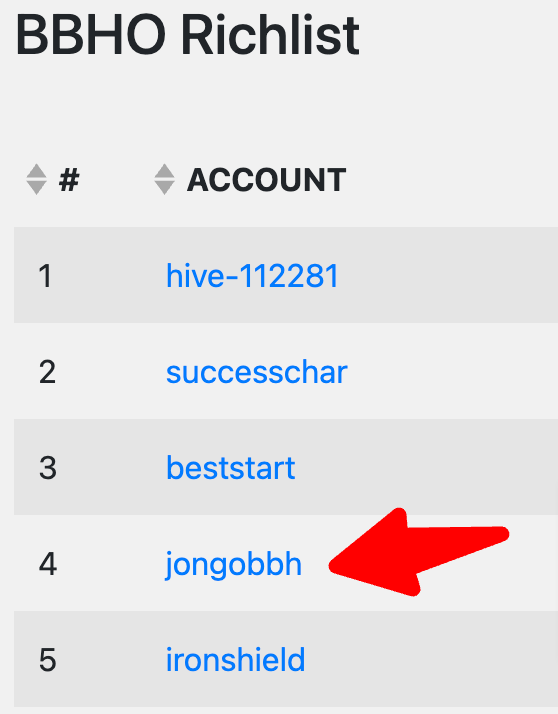Sort the table by the # column header
The width and height of the screenshot is (558, 714).
(x=69, y=180)
